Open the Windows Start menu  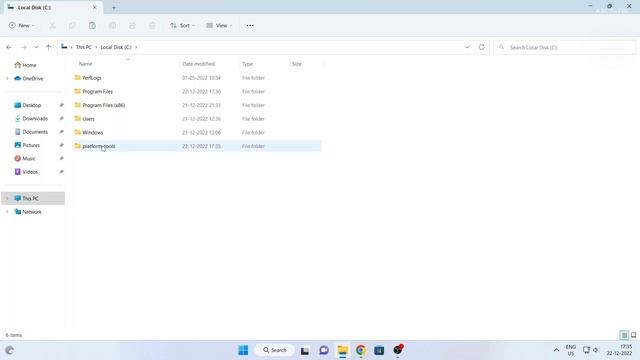(243, 350)
